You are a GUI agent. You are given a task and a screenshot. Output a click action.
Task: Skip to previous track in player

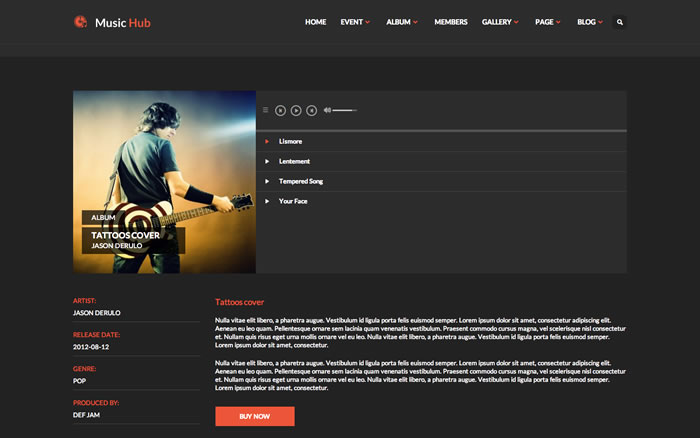pos(280,110)
